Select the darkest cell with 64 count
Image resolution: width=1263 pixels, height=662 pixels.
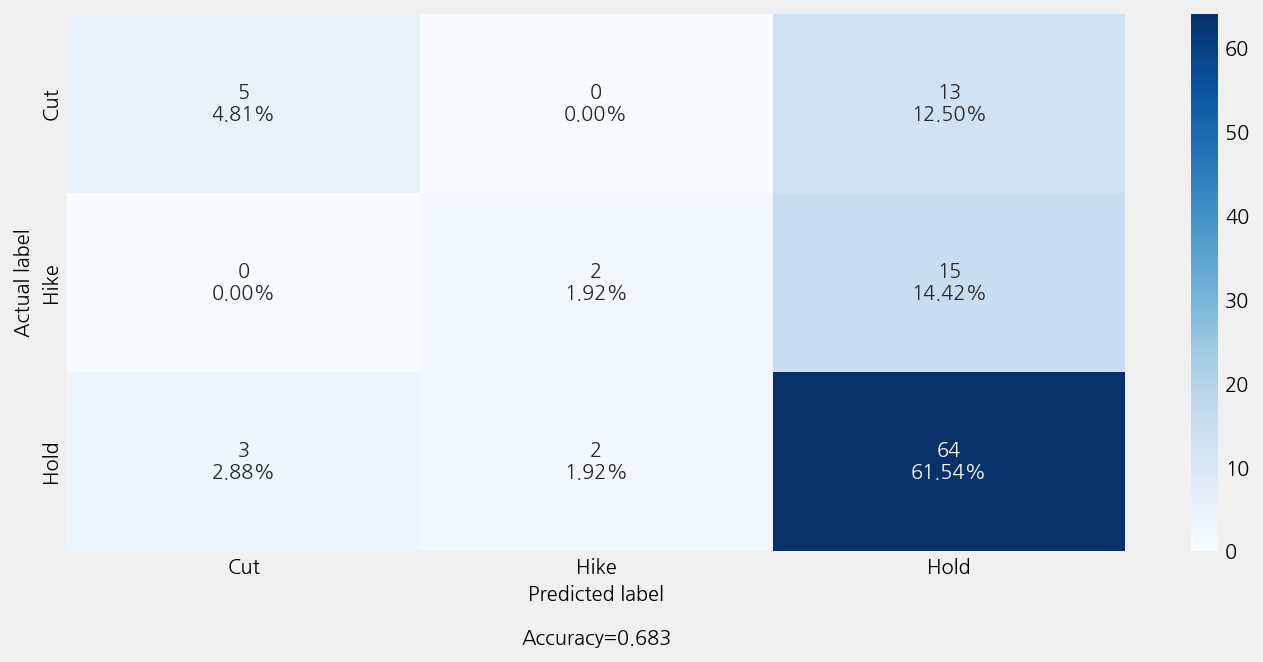[949, 461]
